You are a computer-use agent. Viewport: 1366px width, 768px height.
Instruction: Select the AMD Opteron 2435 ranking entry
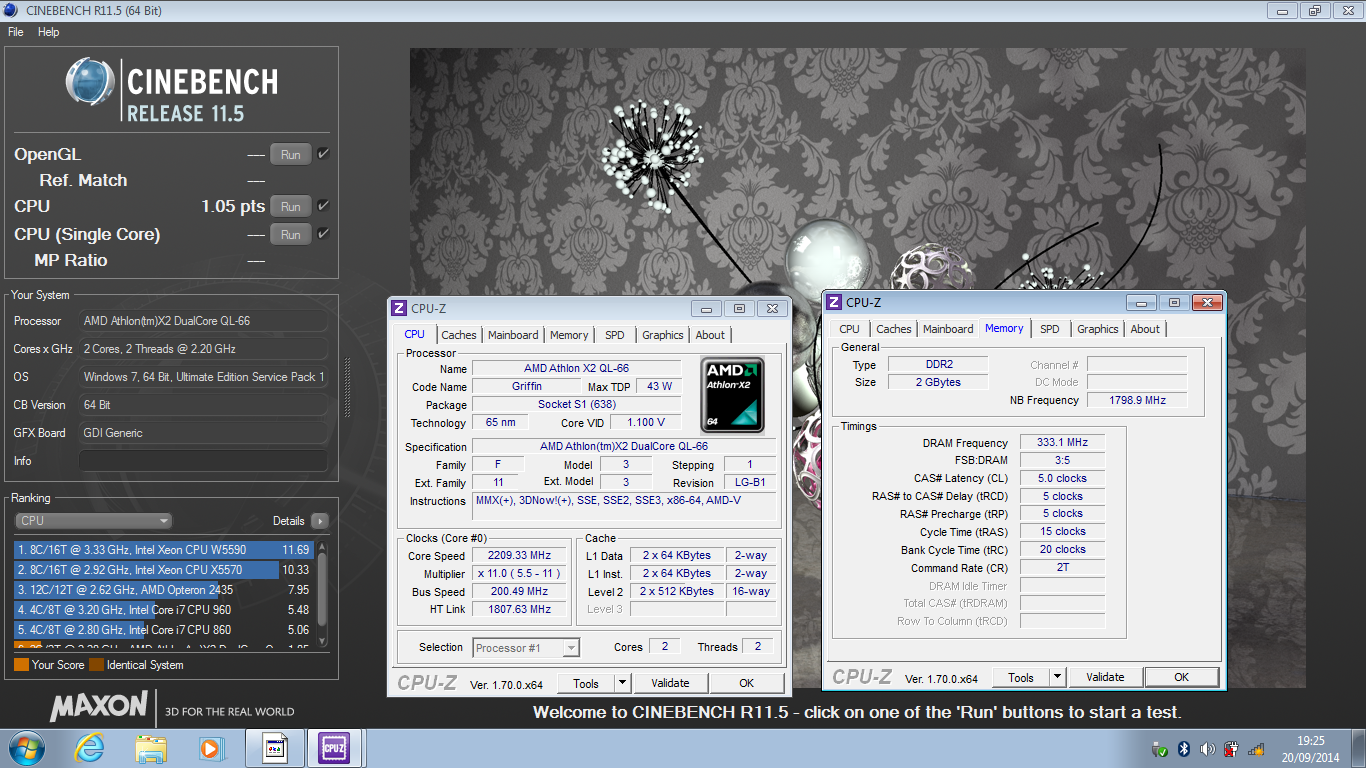coord(164,590)
